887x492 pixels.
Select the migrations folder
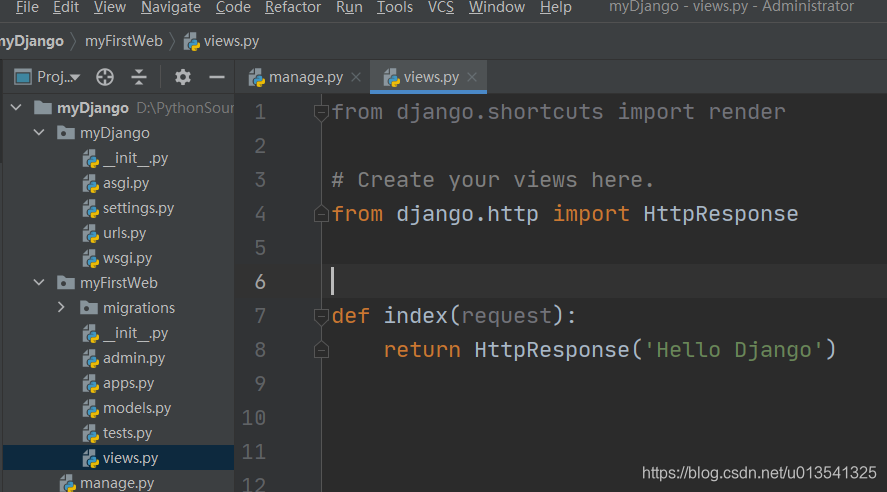139,308
